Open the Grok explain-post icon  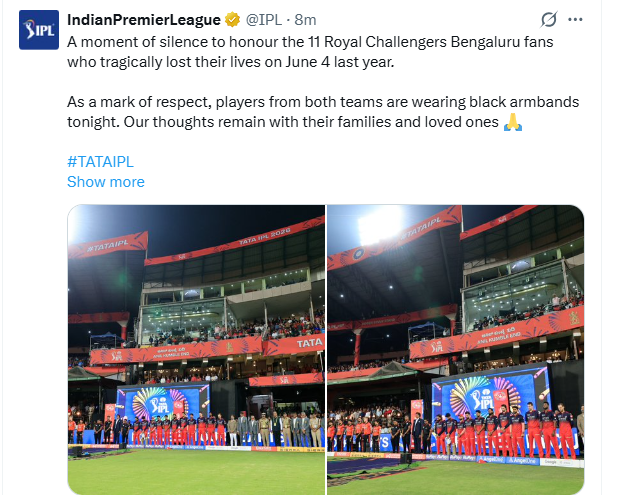(x=549, y=19)
